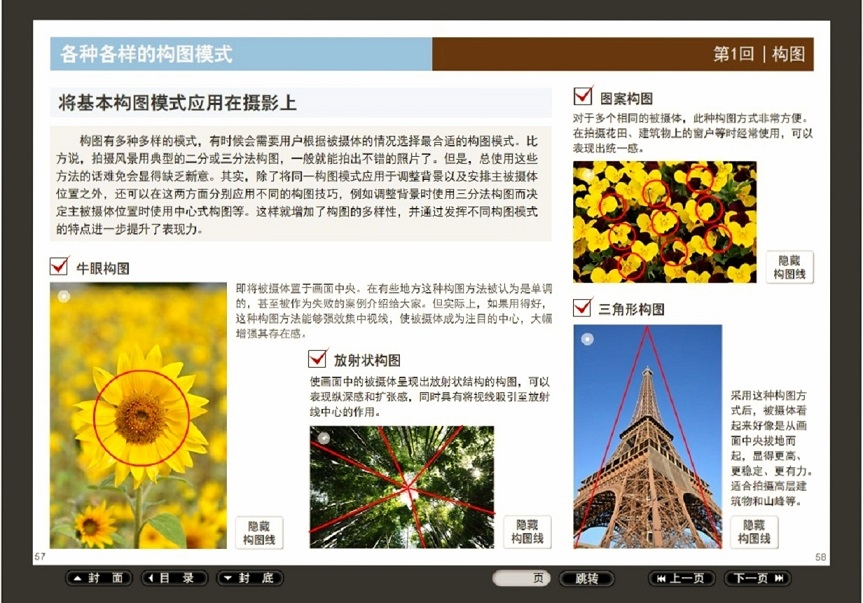Jump to back cover with 封底 button
Screen dimensions: 863x603
pyautogui.click(x=249, y=578)
